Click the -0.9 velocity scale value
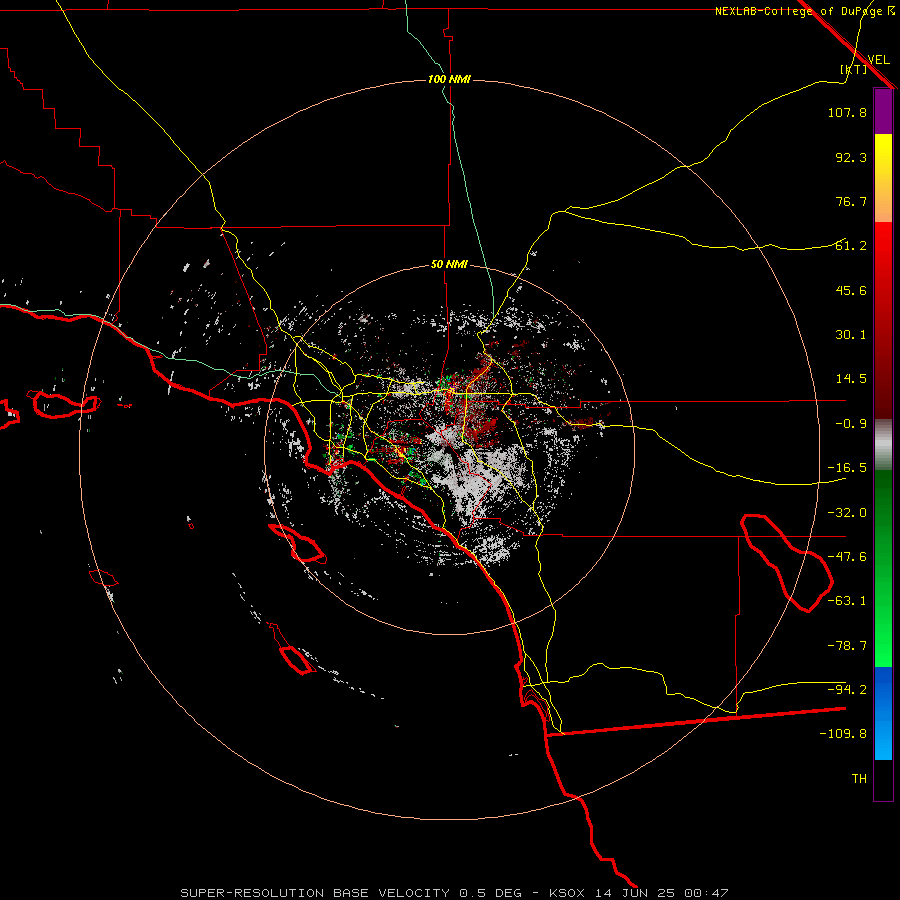 point(851,424)
